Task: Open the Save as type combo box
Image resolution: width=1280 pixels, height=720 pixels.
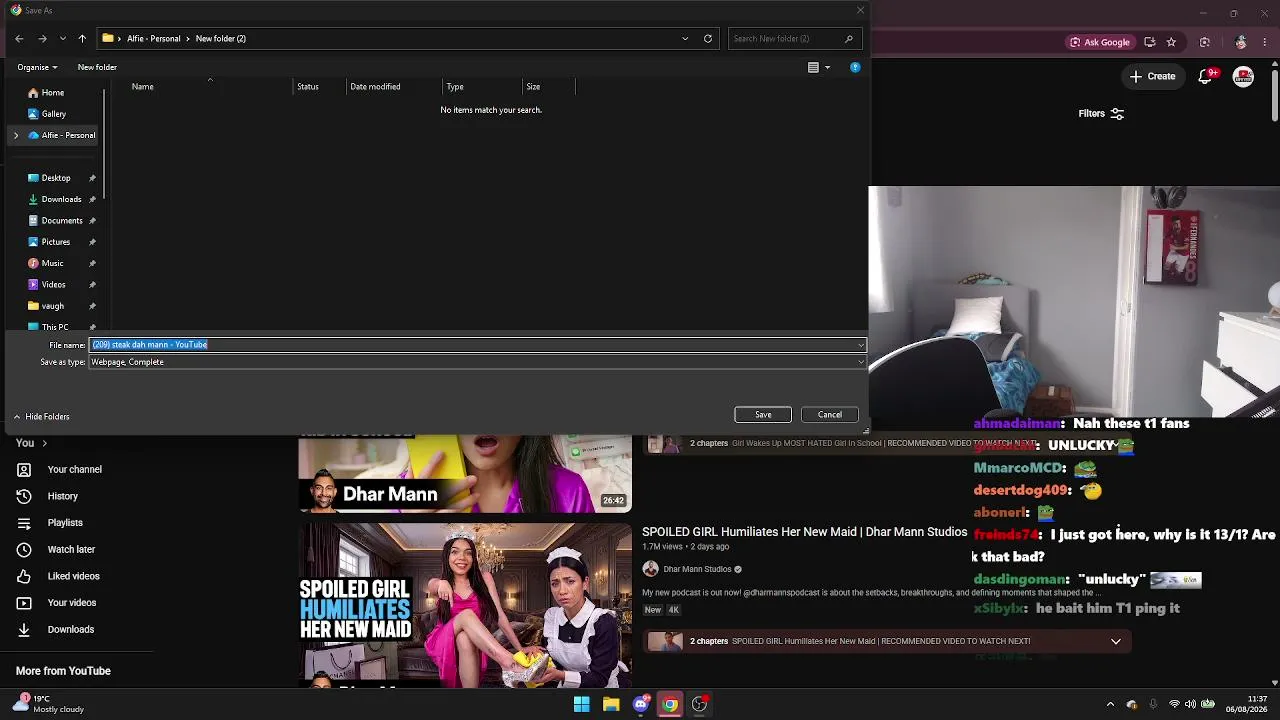Action: click(477, 362)
